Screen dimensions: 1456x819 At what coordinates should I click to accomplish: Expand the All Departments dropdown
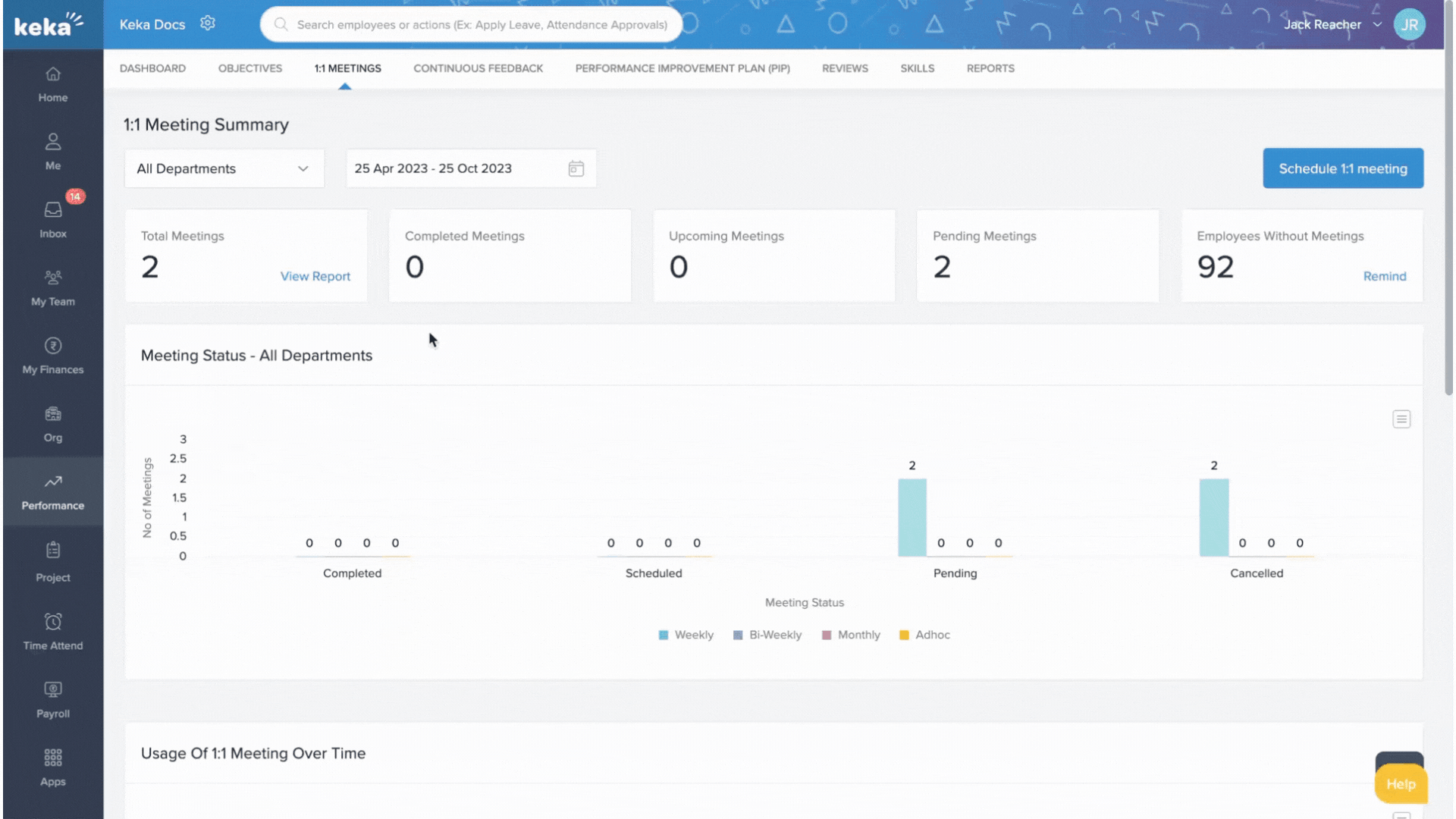click(x=224, y=168)
